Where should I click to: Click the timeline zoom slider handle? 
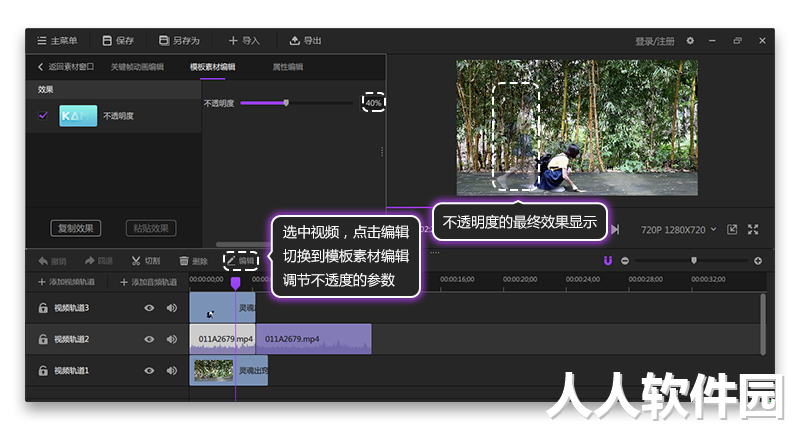tap(694, 261)
